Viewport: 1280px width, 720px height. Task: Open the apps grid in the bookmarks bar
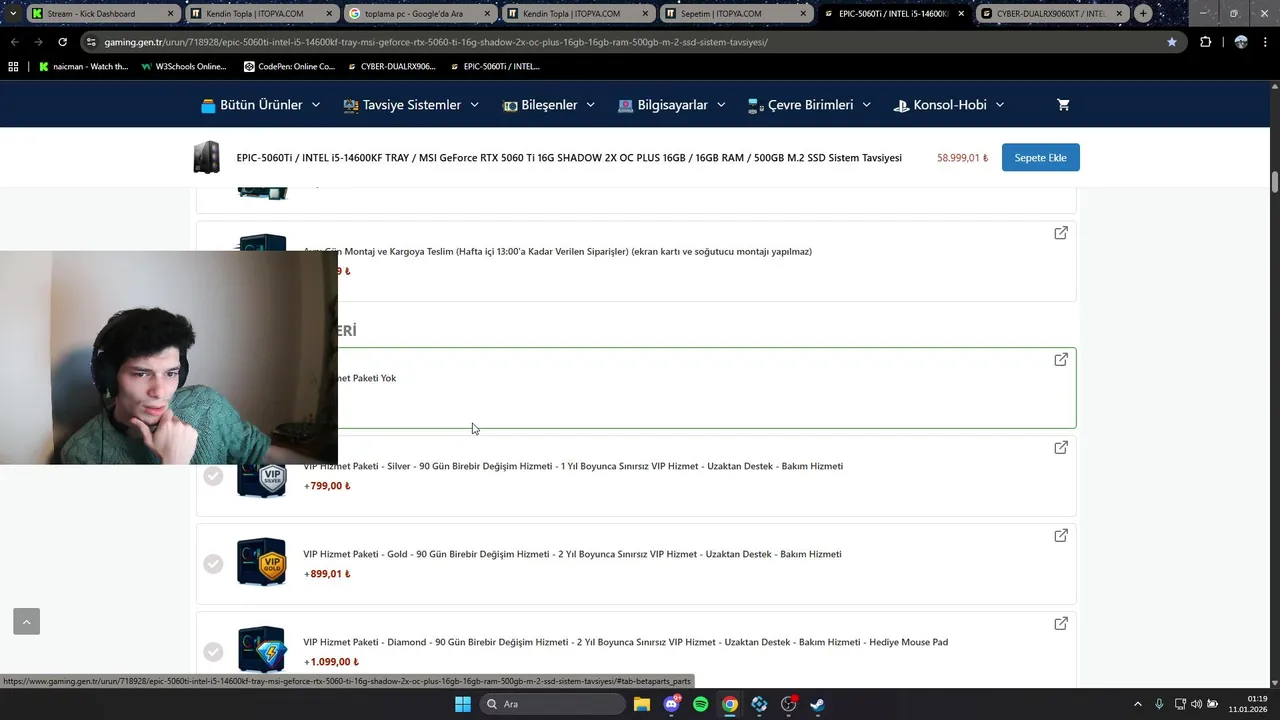[x=13, y=66]
